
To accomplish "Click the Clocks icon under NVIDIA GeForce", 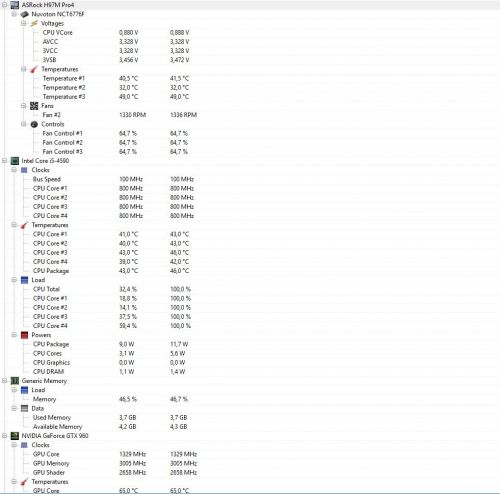I will tap(24, 445).
